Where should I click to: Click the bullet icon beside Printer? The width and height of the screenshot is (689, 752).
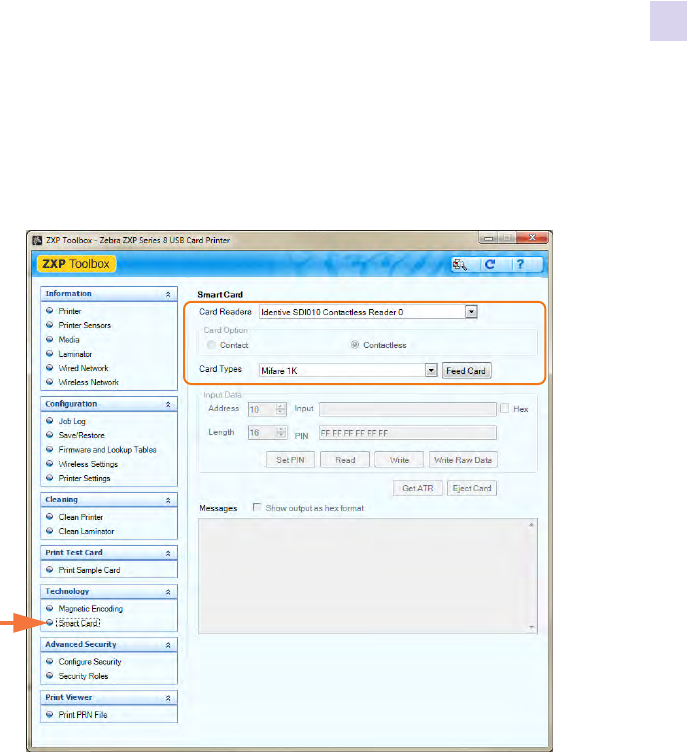[49, 311]
